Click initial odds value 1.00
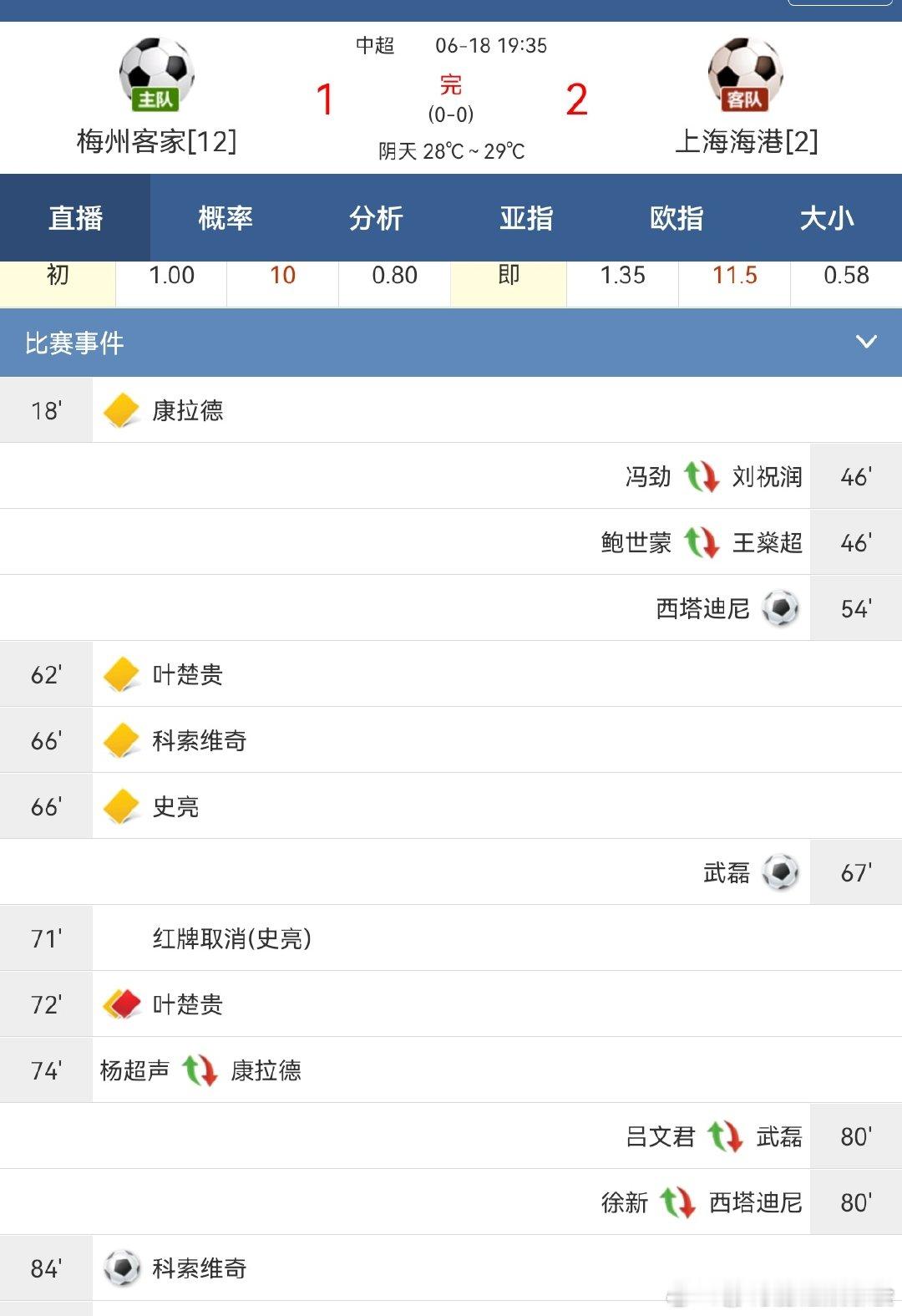This screenshot has height=1316, width=902. pos(171,276)
